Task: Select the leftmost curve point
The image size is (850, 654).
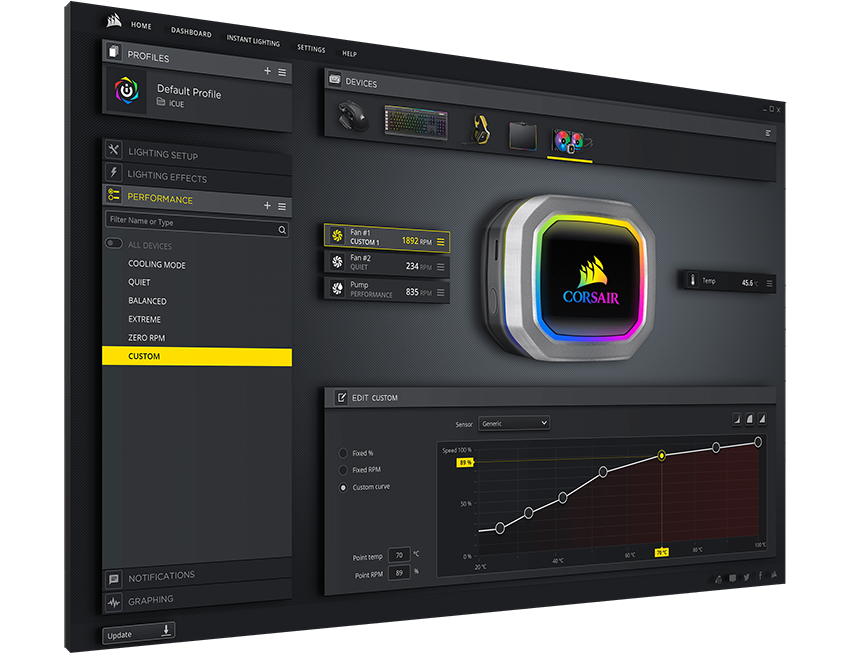Action: 500,528
